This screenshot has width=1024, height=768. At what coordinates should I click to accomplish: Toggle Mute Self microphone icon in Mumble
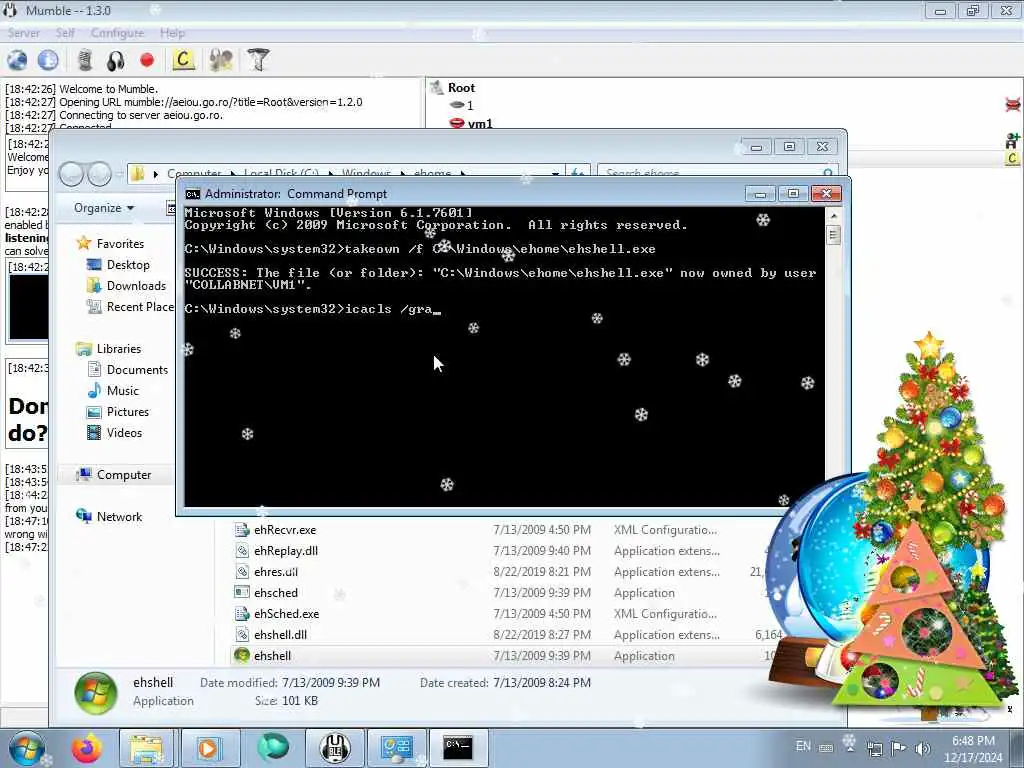85,60
